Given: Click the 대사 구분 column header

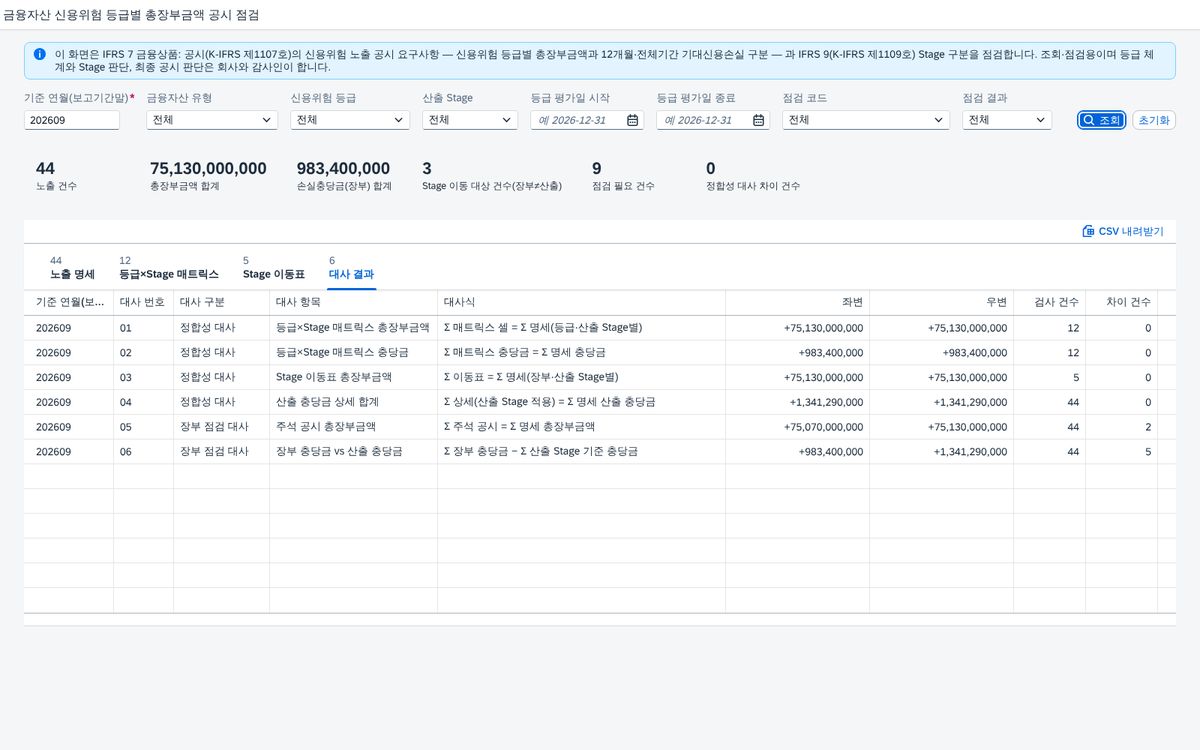Looking at the screenshot, I should pyautogui.click(x=219, y=303).
